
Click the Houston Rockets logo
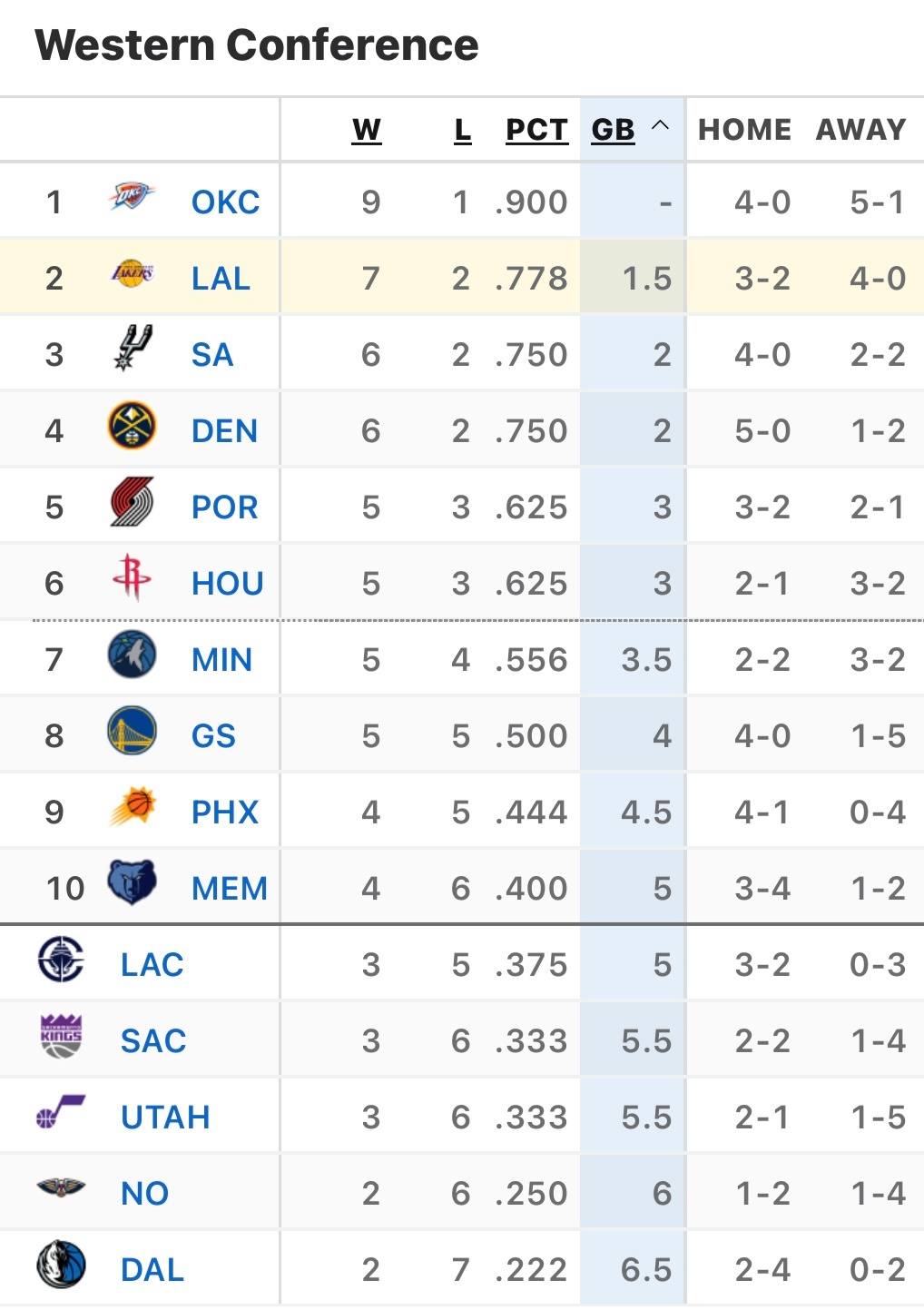[132, 577]
